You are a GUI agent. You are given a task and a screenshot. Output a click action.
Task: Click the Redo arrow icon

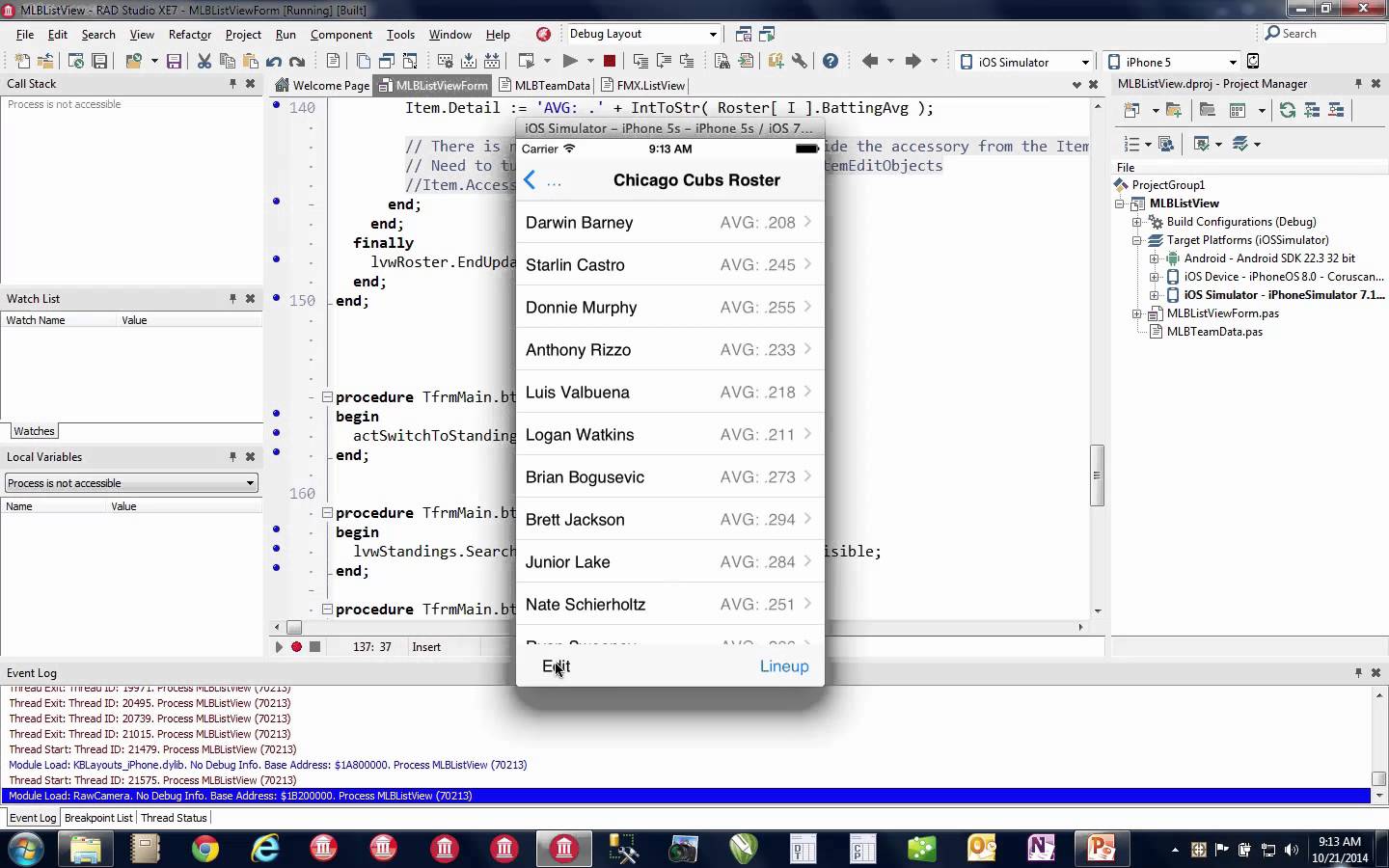click(297, 61)
